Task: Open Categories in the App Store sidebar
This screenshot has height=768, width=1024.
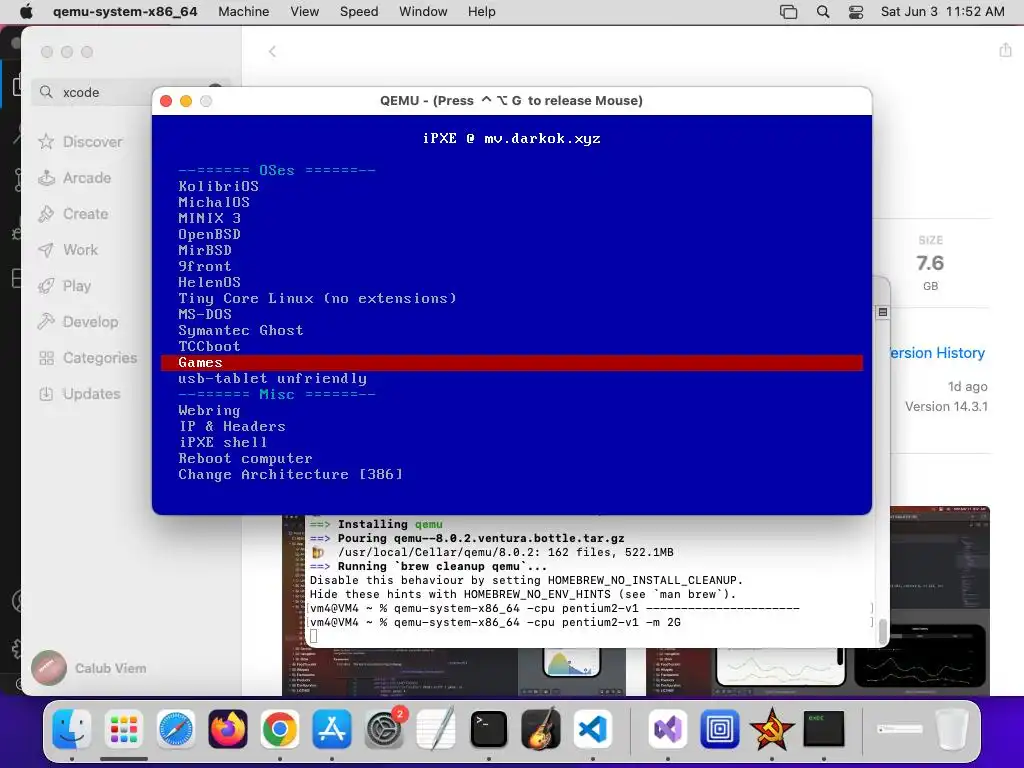Action: tap(88, 358)
